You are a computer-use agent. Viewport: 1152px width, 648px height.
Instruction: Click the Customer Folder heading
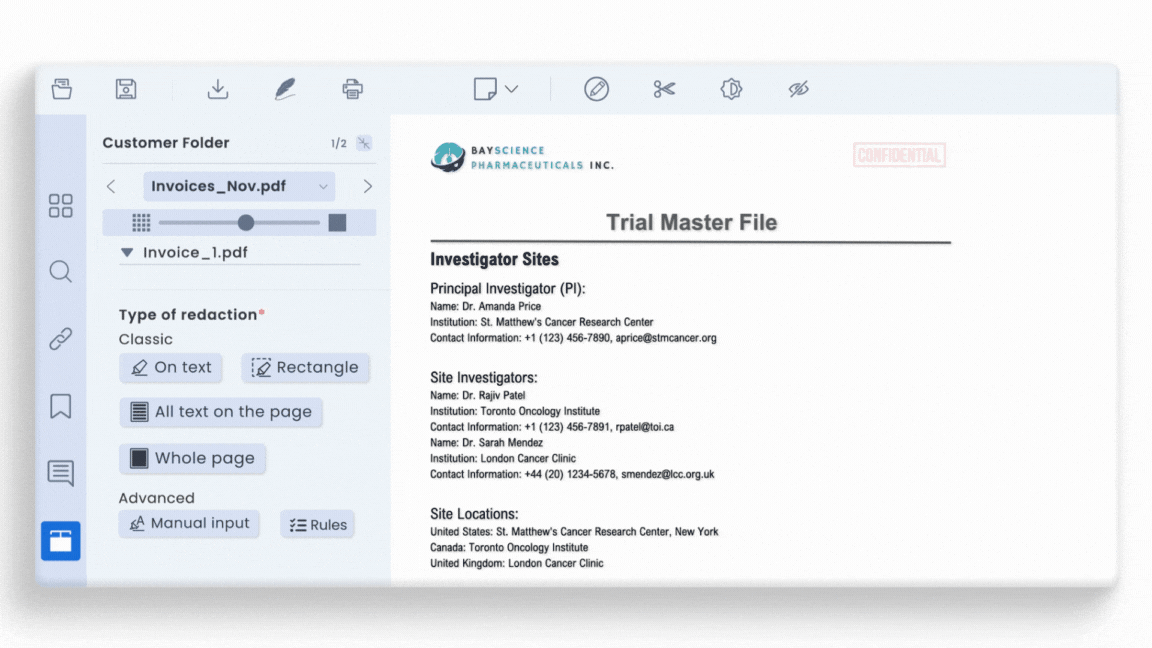[x=166, y=143]
